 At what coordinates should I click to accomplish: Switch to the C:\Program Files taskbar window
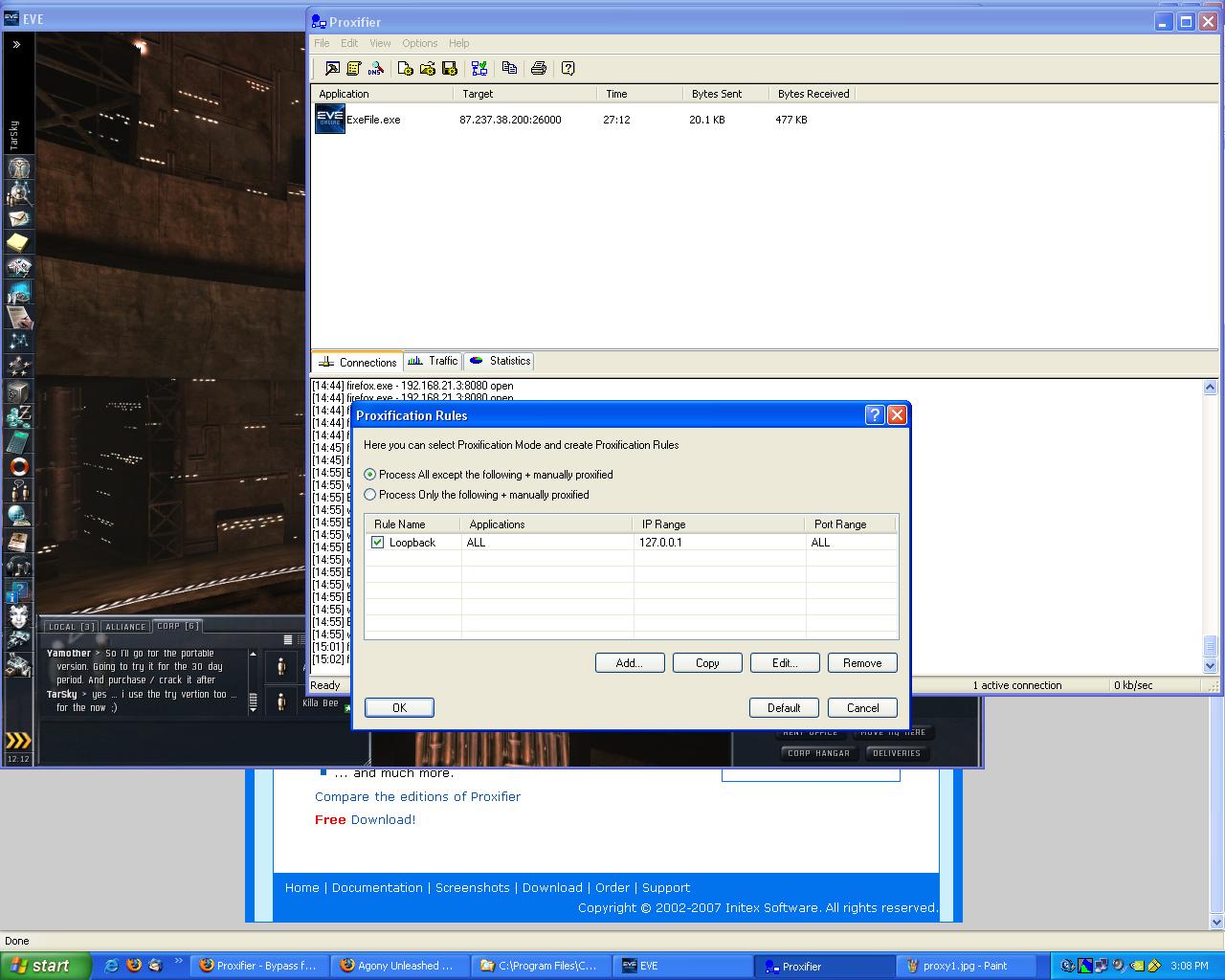click(543, 966)
